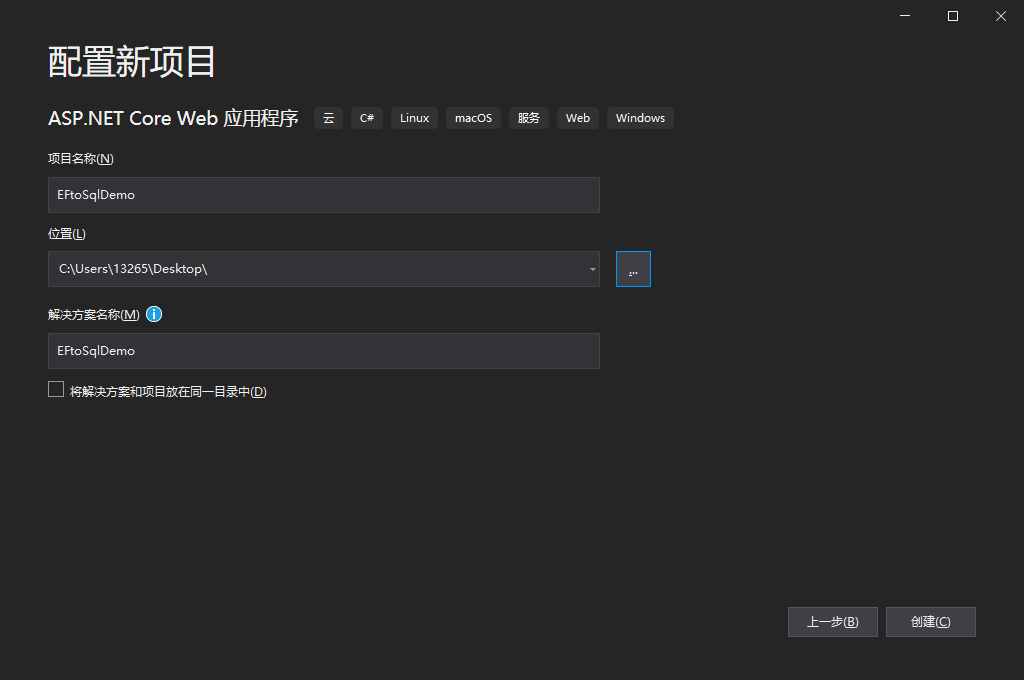This screenshot has height=680, width=1024.
Task: Expand the location path dropdown arrow
Action: [x=592, y=269]
